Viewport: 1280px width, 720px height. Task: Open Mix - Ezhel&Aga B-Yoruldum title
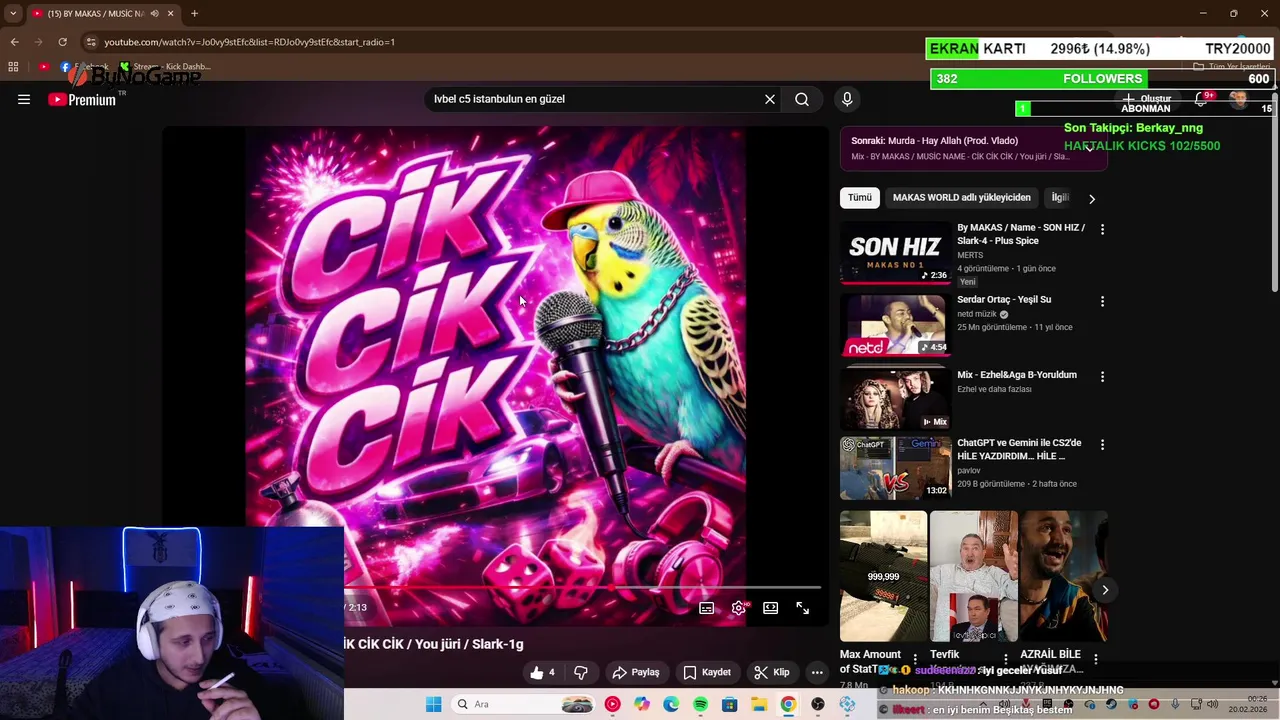[x=1017, y=374]
